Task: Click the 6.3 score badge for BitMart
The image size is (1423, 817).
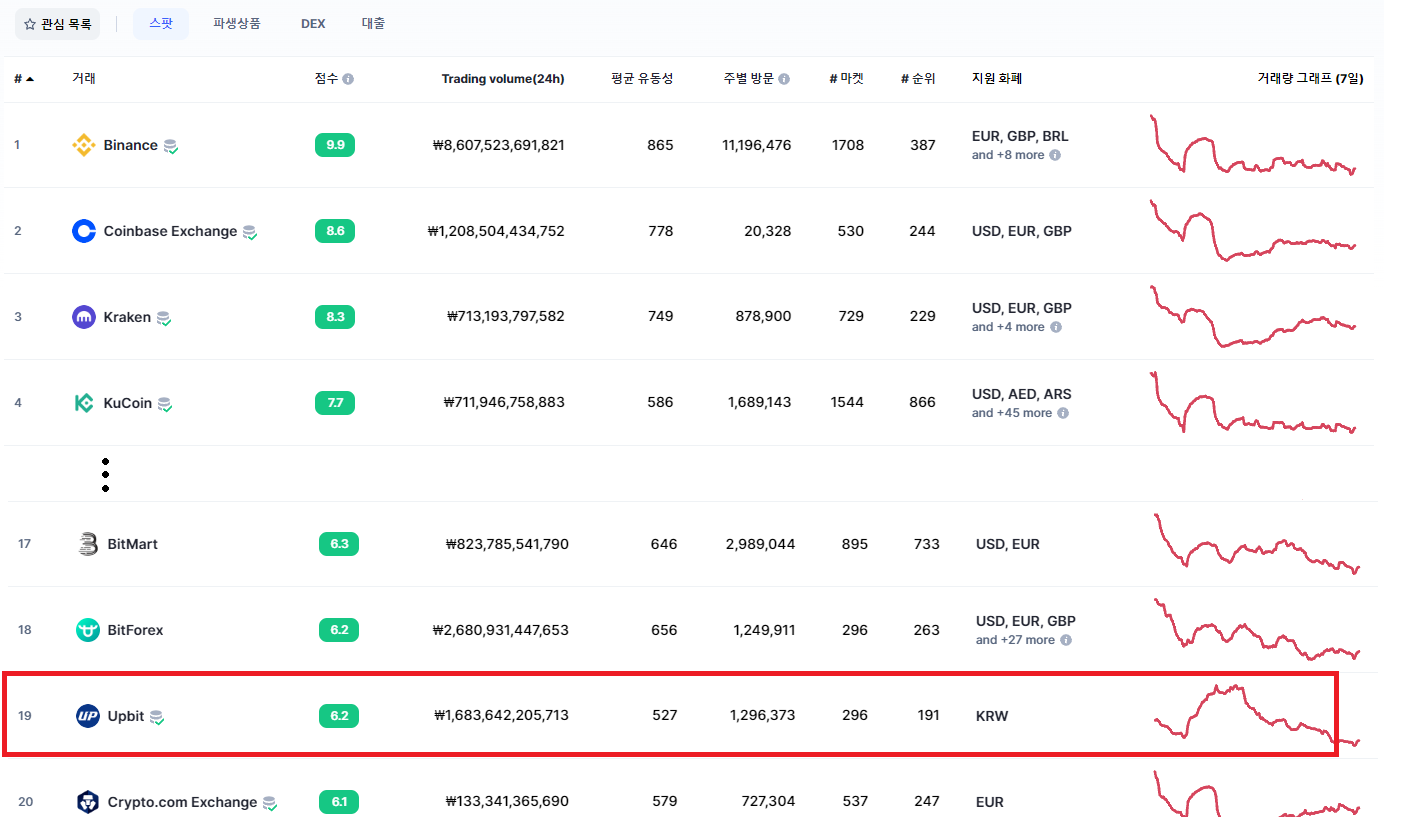Action: pos(339,545)
